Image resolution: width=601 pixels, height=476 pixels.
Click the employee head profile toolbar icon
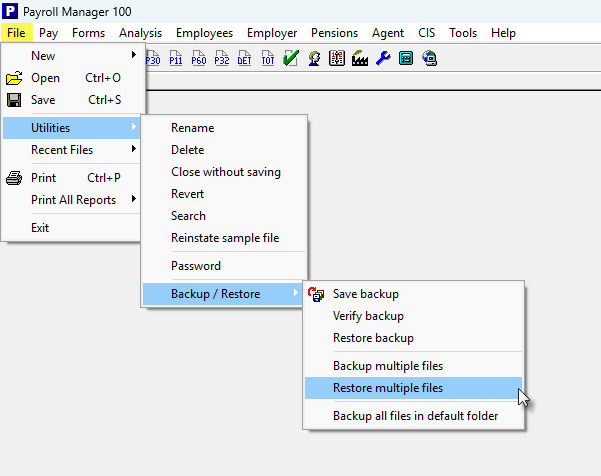[314, 58]
